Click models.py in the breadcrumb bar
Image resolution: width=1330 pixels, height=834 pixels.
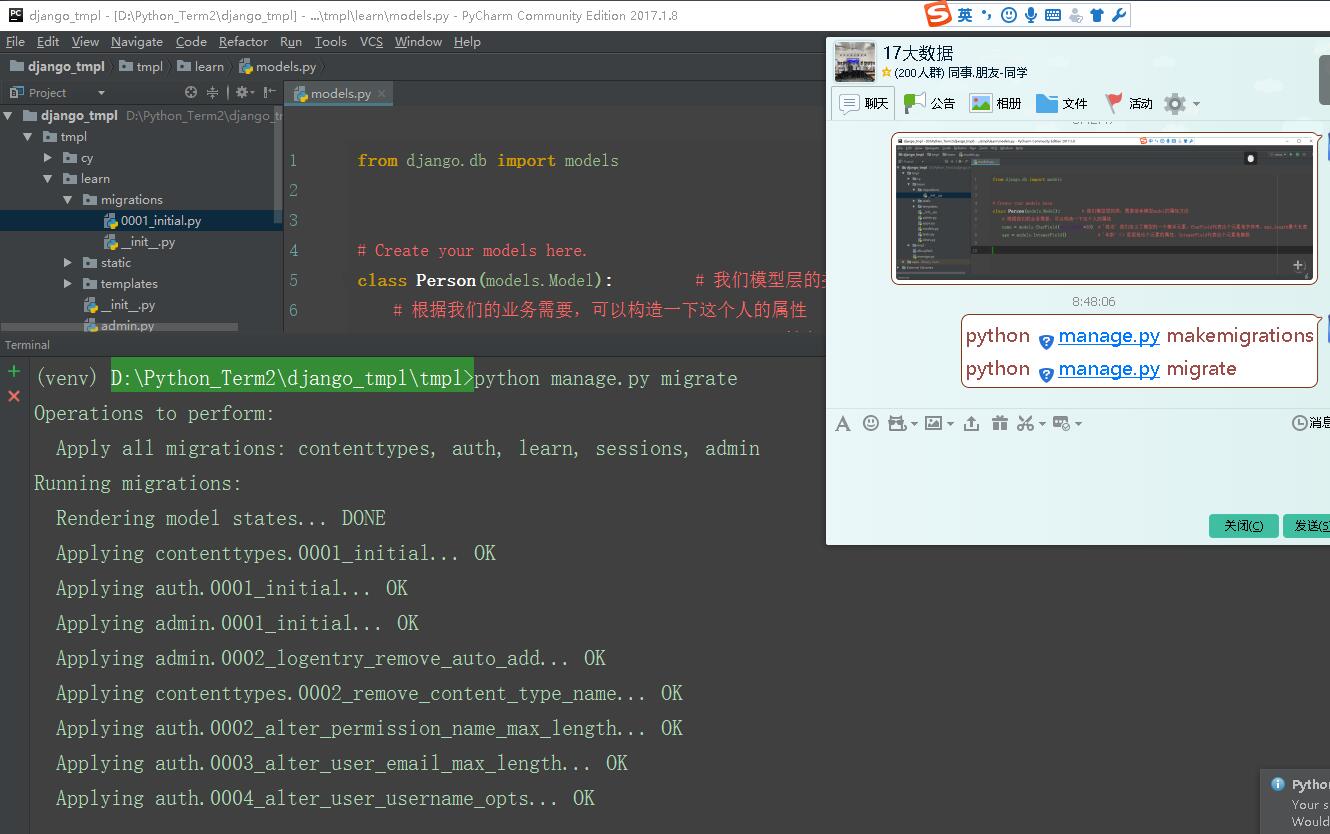click(x=277, y=66)
